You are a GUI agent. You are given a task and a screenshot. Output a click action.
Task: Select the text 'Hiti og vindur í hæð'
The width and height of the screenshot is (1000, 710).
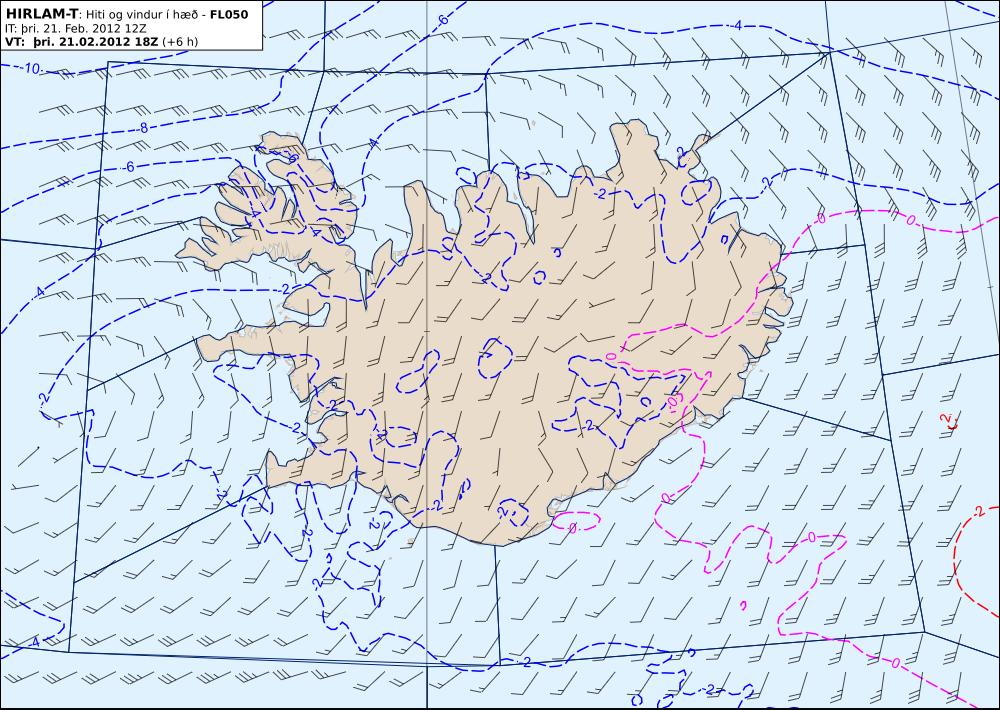coord(140,14)
